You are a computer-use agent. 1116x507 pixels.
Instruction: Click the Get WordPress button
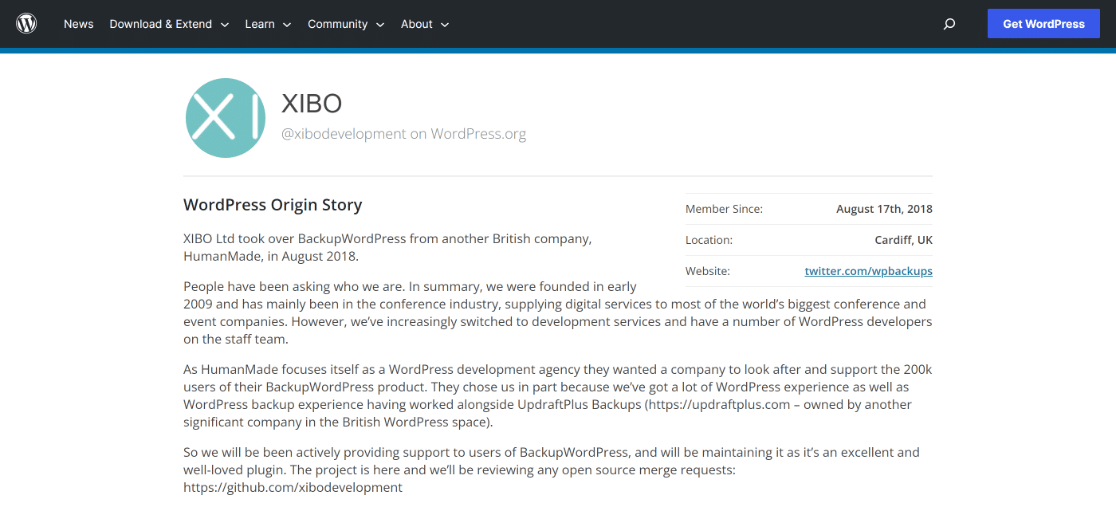(x=1043, y=24)
